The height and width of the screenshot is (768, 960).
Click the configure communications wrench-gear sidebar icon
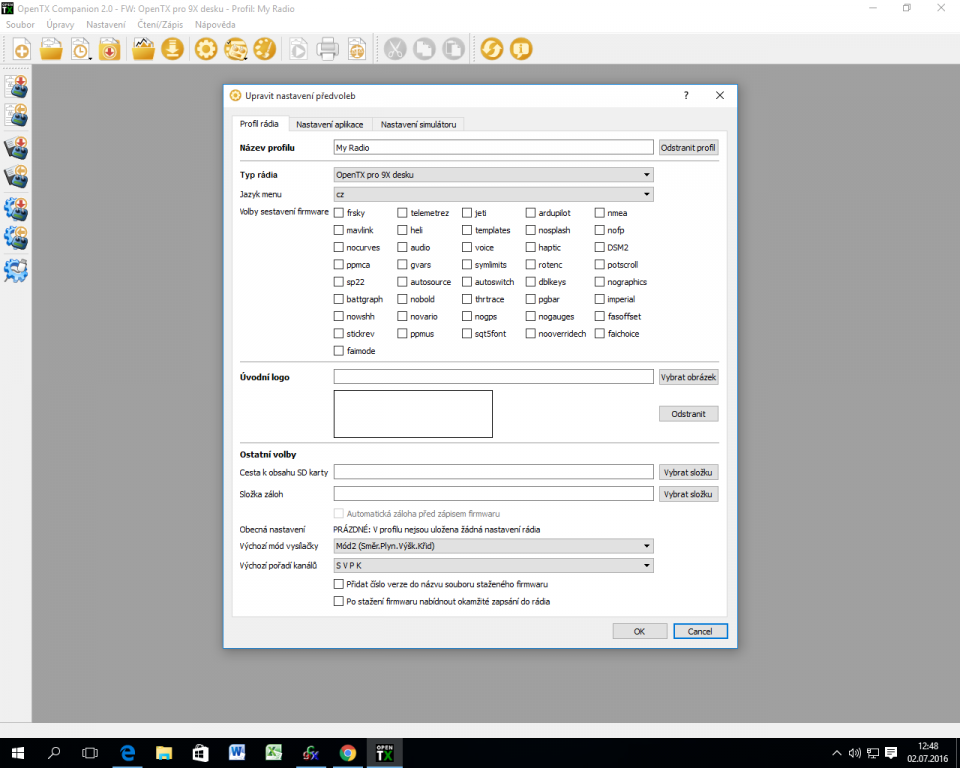pos(16,270)
